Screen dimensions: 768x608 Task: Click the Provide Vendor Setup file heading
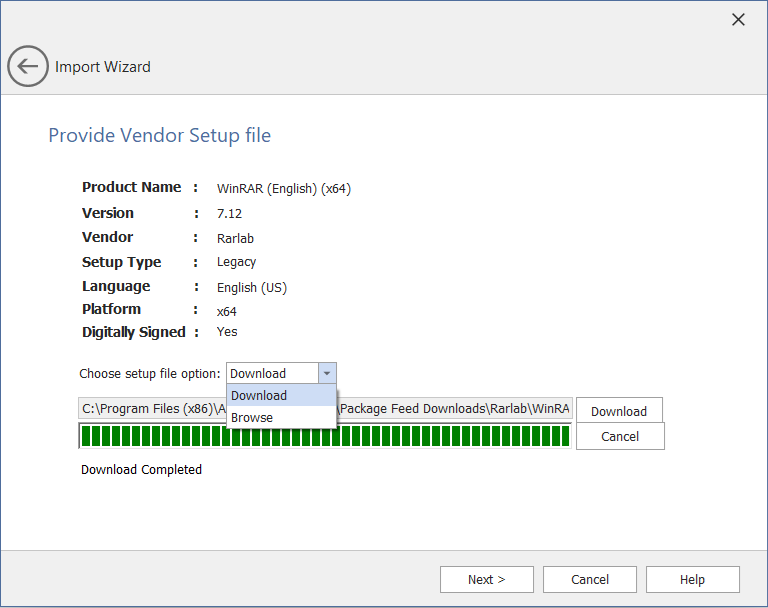click(160, 135)
